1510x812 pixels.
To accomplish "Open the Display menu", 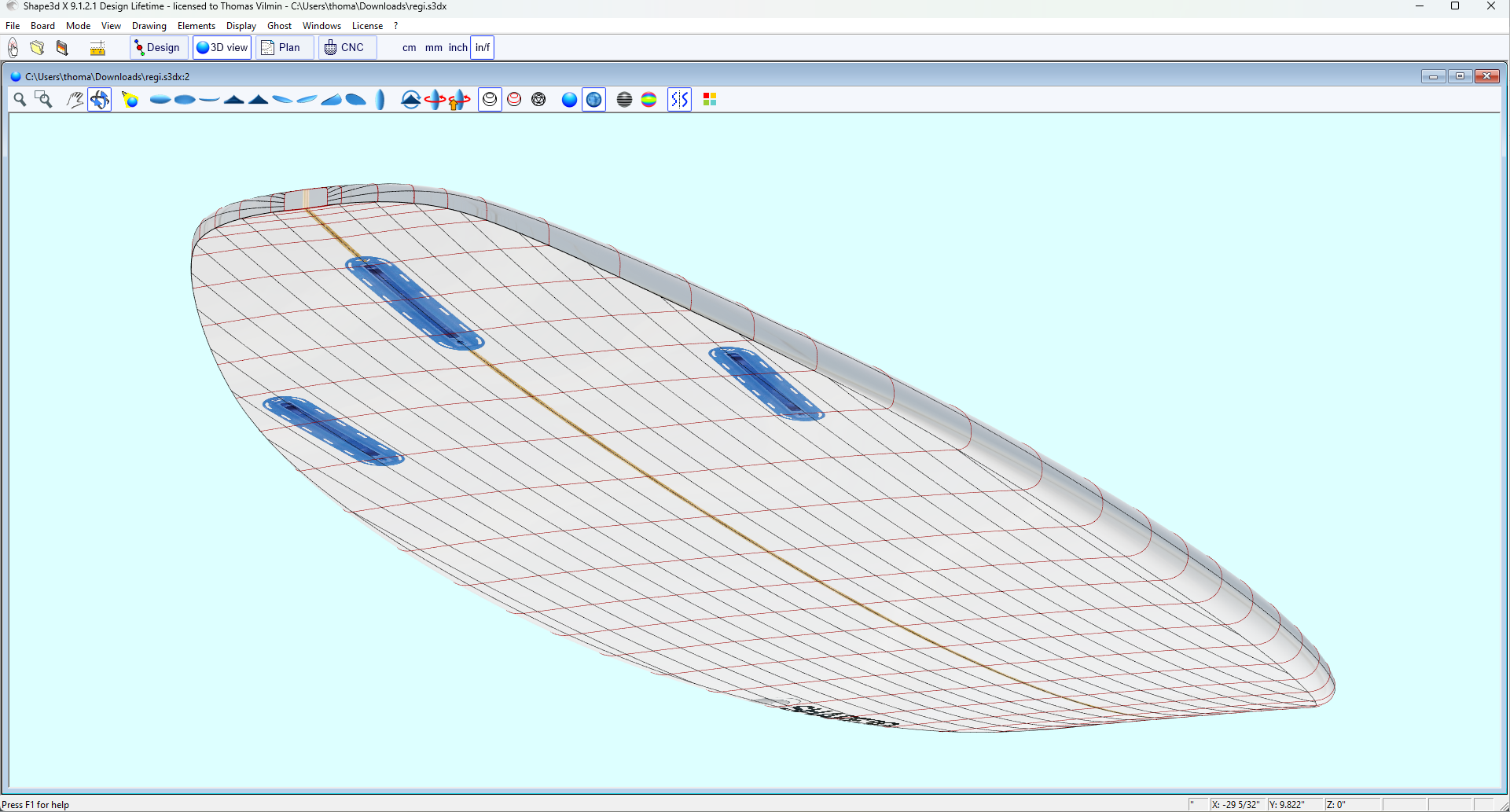I will [241, 26].
